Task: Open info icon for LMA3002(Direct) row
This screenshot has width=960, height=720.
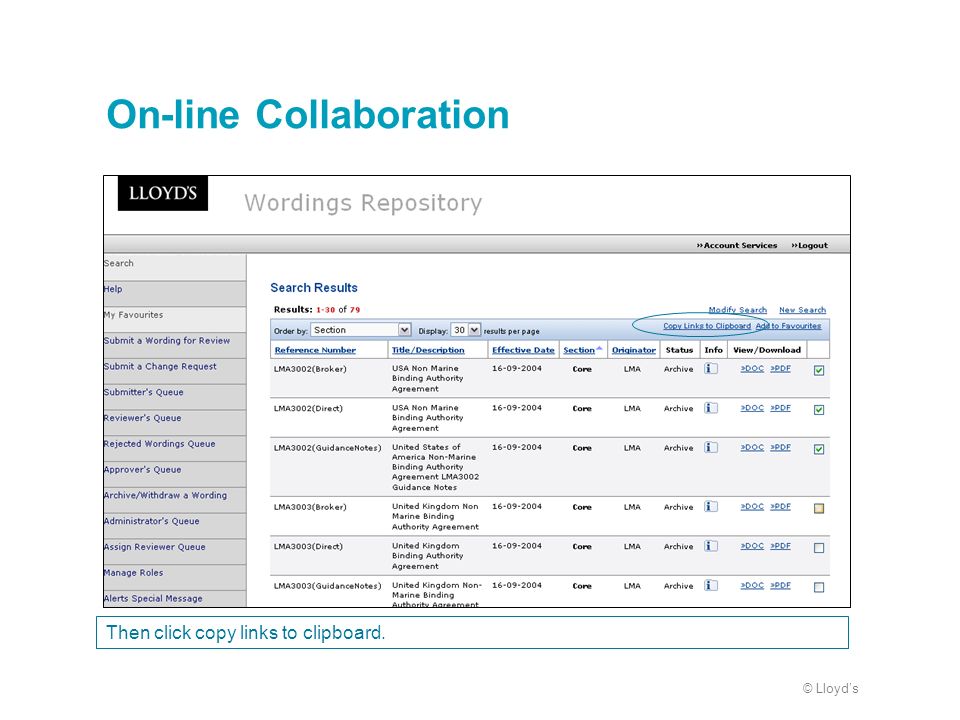Action: click(x=710, y=408)
